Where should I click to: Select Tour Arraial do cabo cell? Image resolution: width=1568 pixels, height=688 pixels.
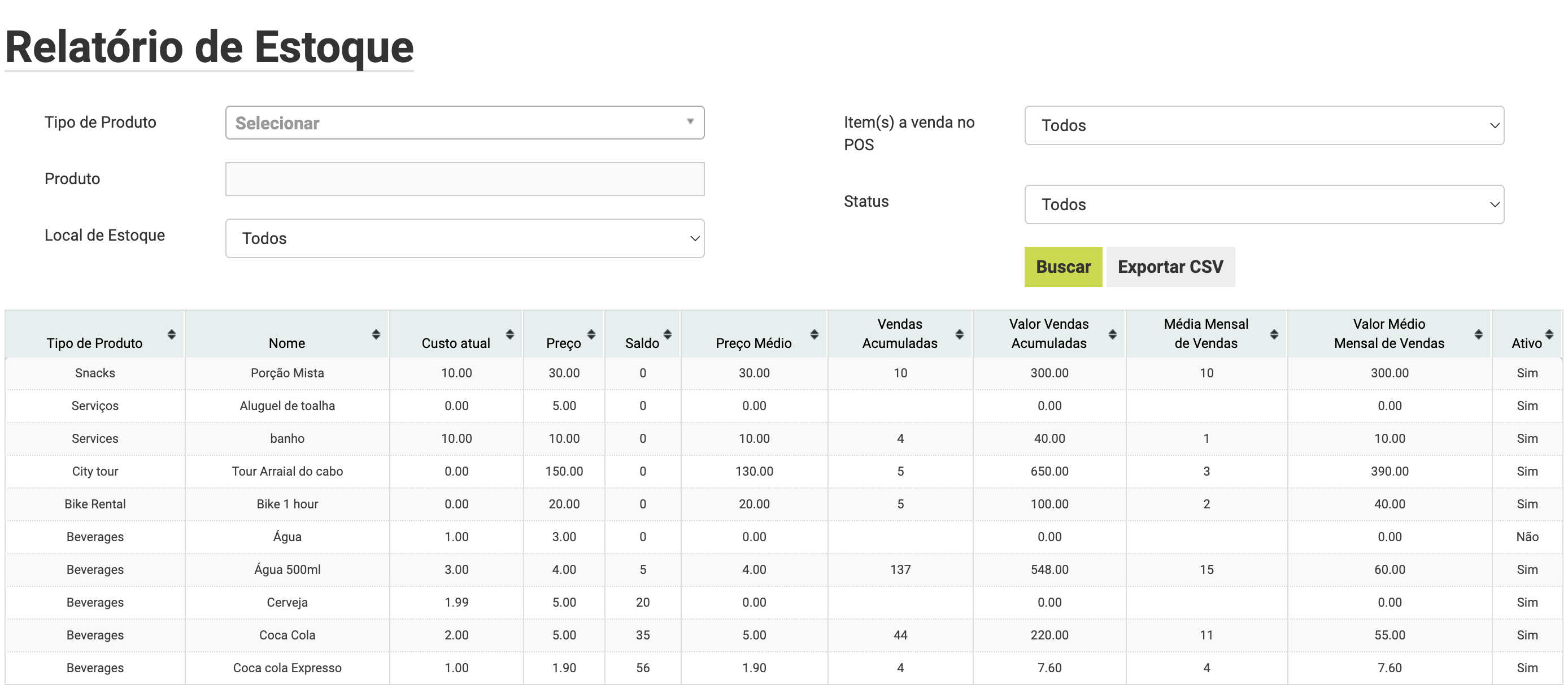click(288, 472)
